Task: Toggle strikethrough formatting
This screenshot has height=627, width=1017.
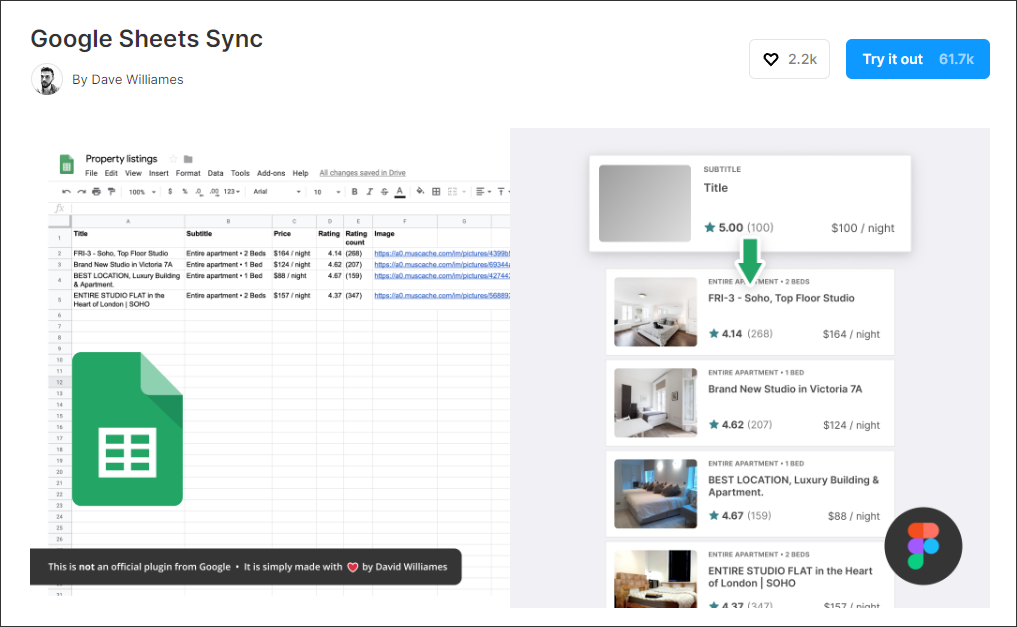Action: point(385,192)
